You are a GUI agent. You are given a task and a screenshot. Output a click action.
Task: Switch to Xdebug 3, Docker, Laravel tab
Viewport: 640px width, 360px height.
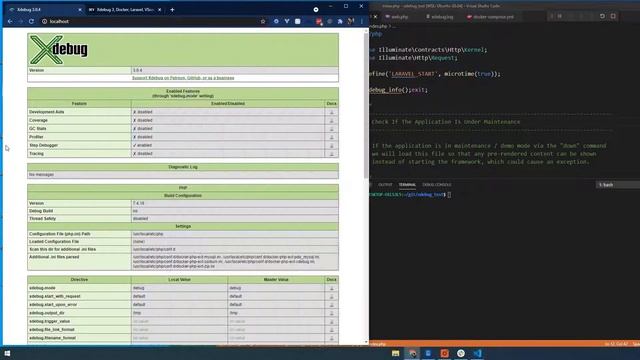[125, 9]
